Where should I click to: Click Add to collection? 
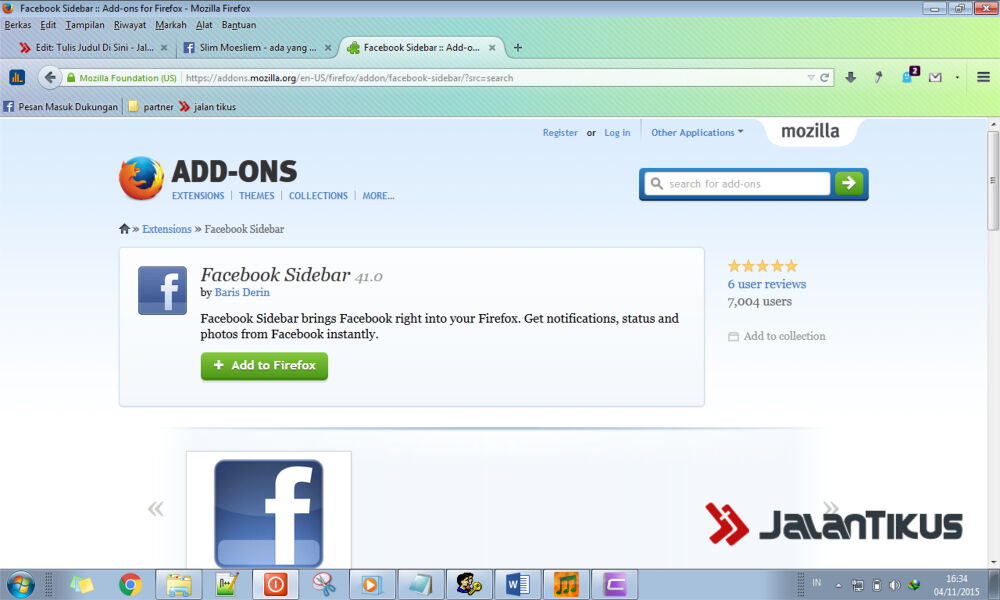(784, 336)
